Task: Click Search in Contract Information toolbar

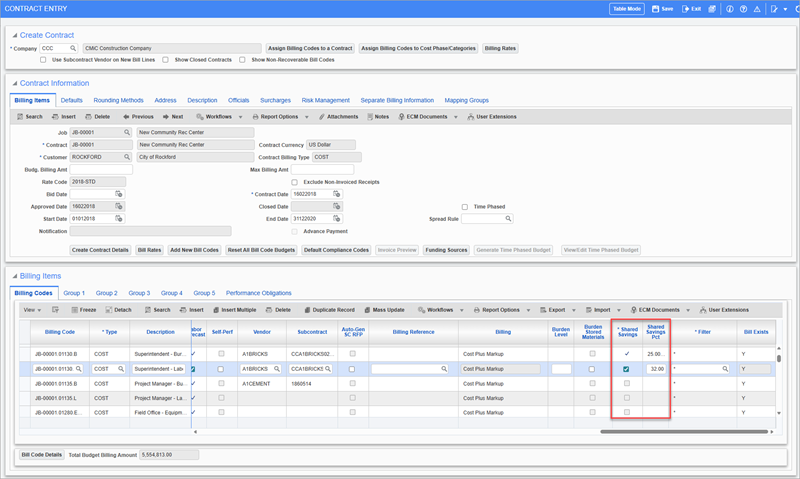Action: (x=30, y=117)
